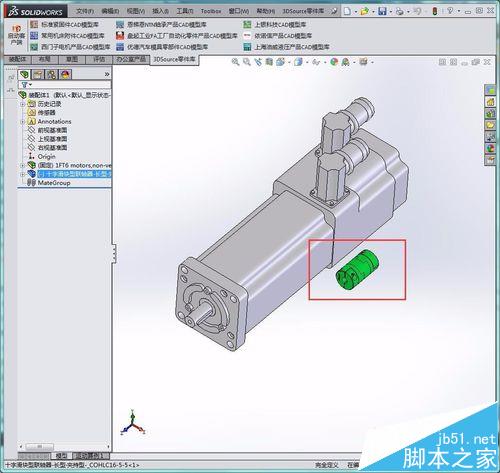Click the New document icon

coord(347,11)
